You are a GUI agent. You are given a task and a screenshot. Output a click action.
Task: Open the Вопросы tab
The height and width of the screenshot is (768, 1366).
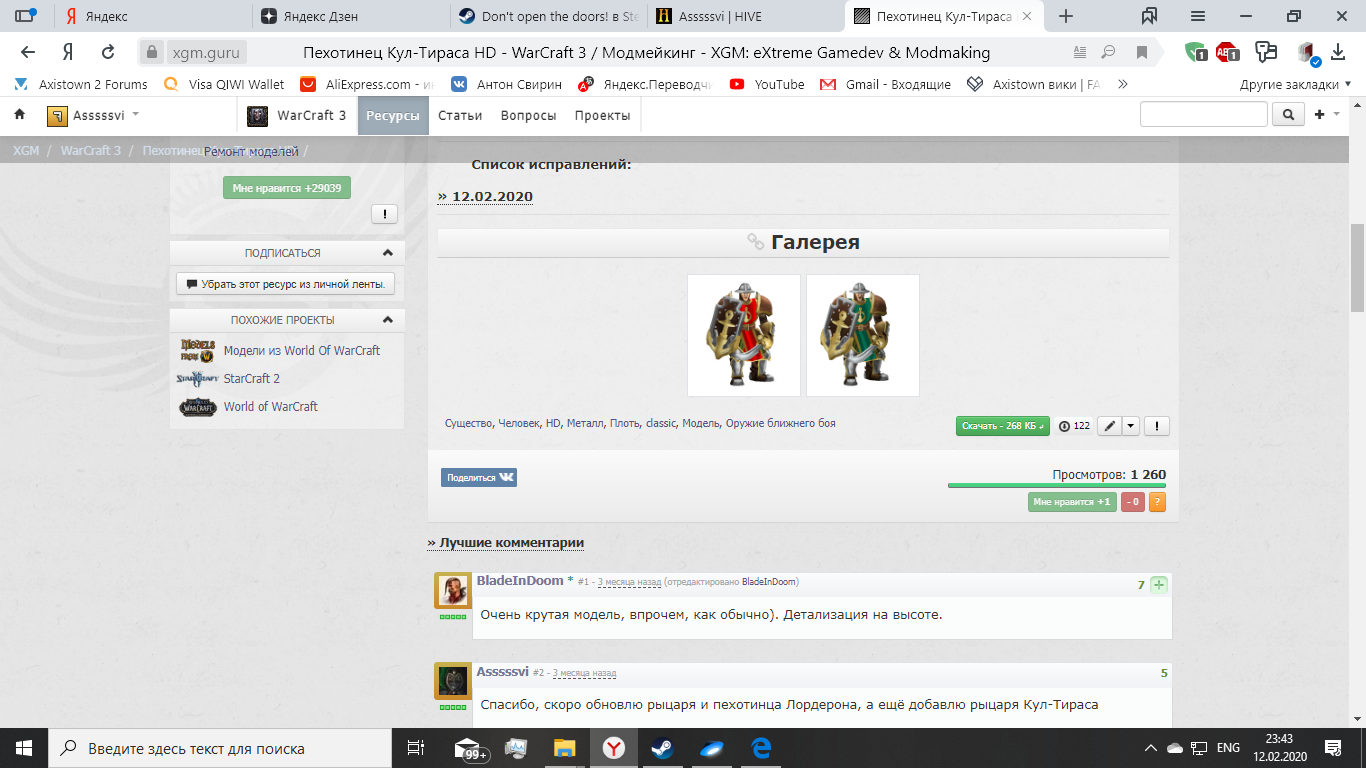[x=528, y=116]
